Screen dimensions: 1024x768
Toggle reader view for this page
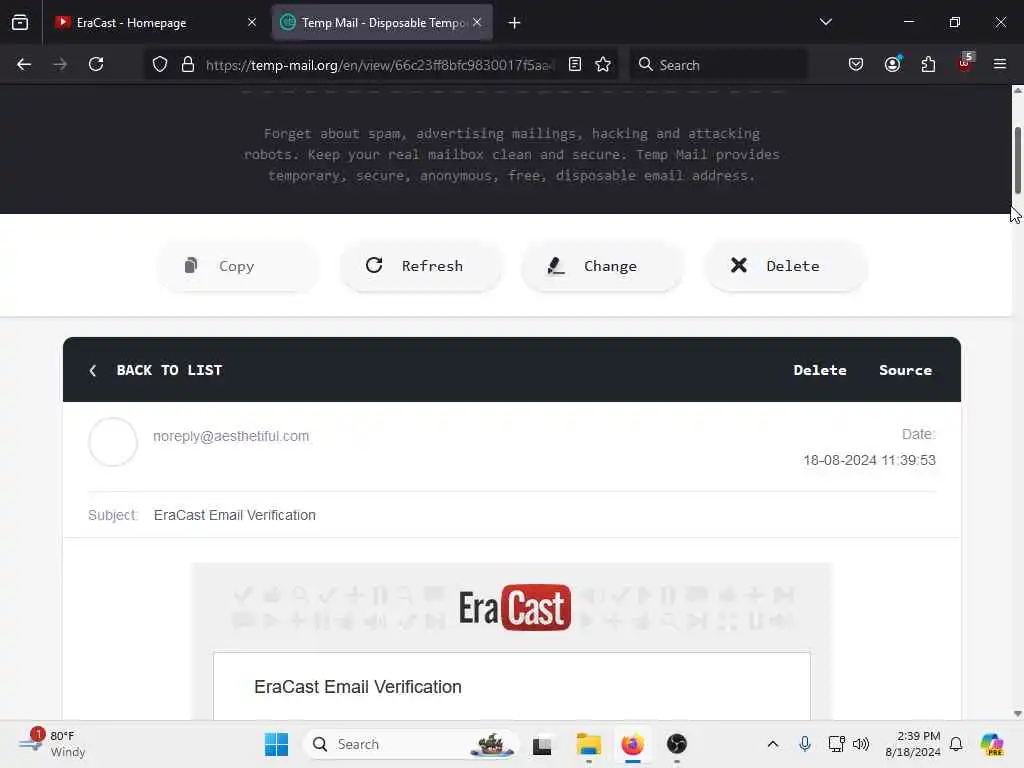(x=575, y=65)
